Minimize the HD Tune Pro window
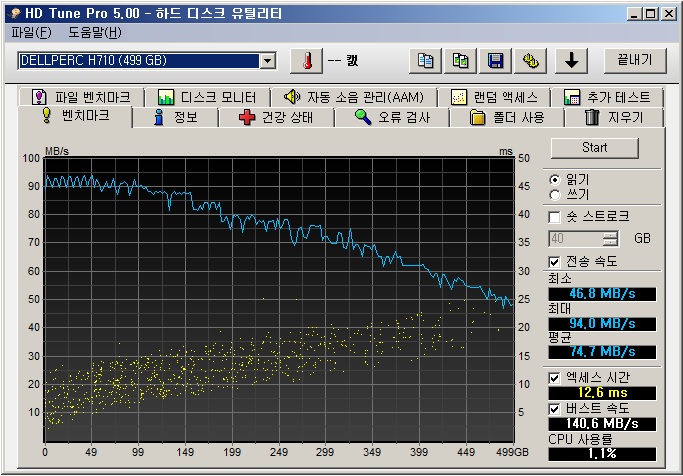Viewport: 683px width, 476px height. point(634,14)
